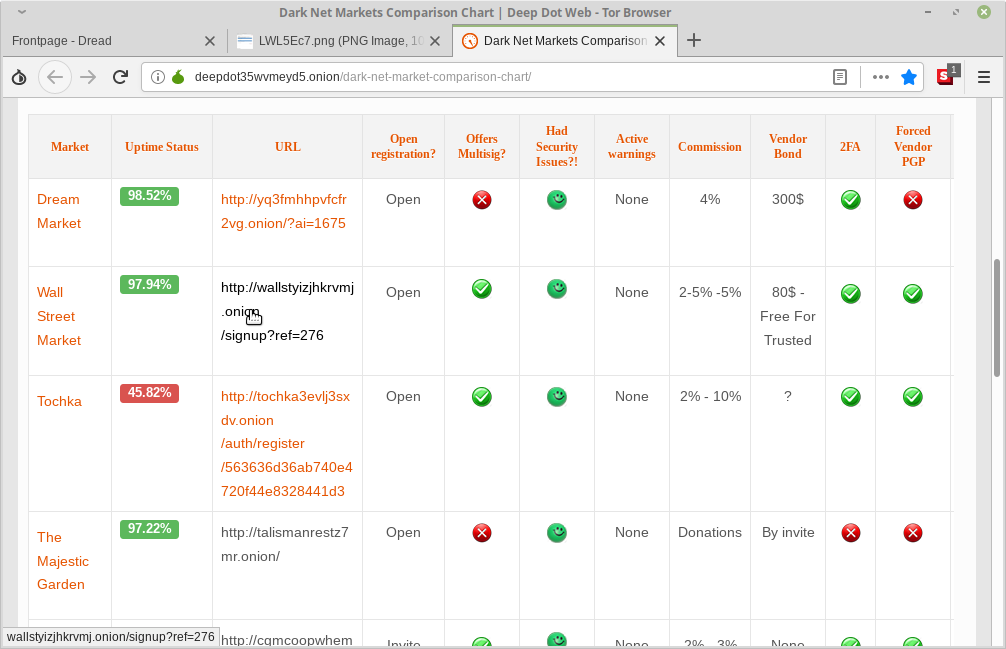Click 2FA green check for Dream Market
The height and width of the screenshot is (649, 1006).
coord(851,200)
